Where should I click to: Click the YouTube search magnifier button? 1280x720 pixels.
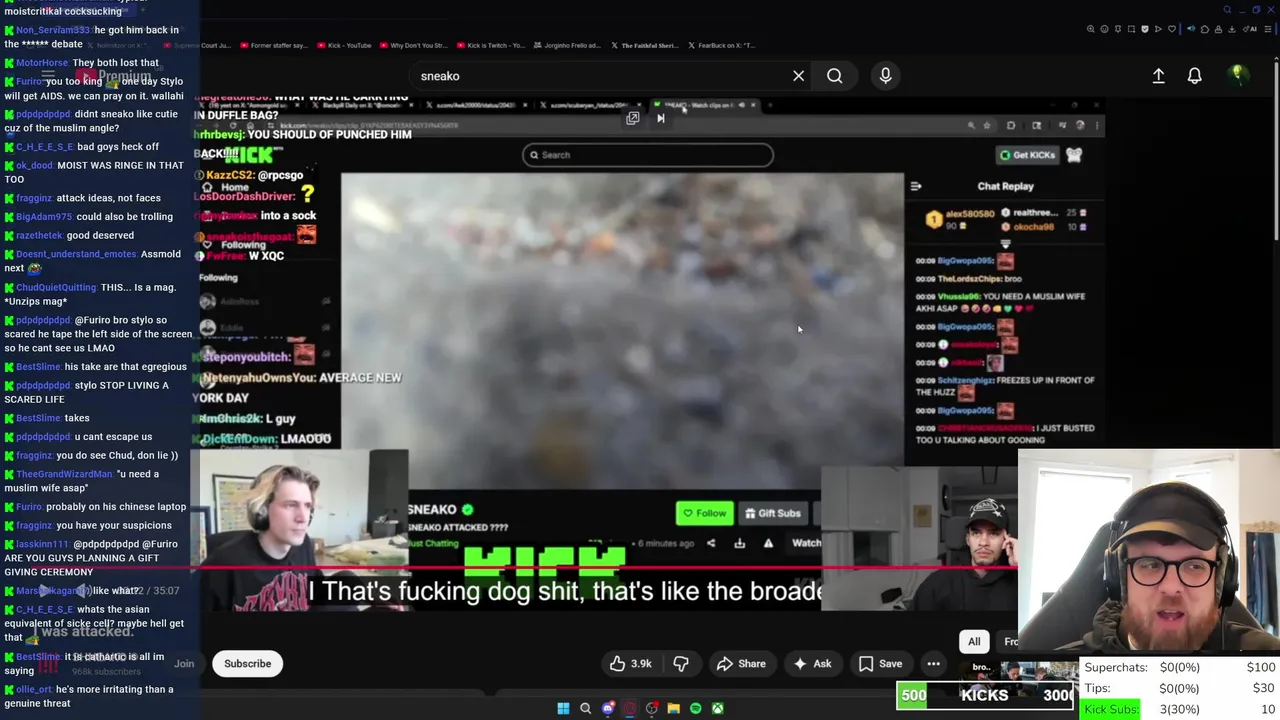click(834, 76)
